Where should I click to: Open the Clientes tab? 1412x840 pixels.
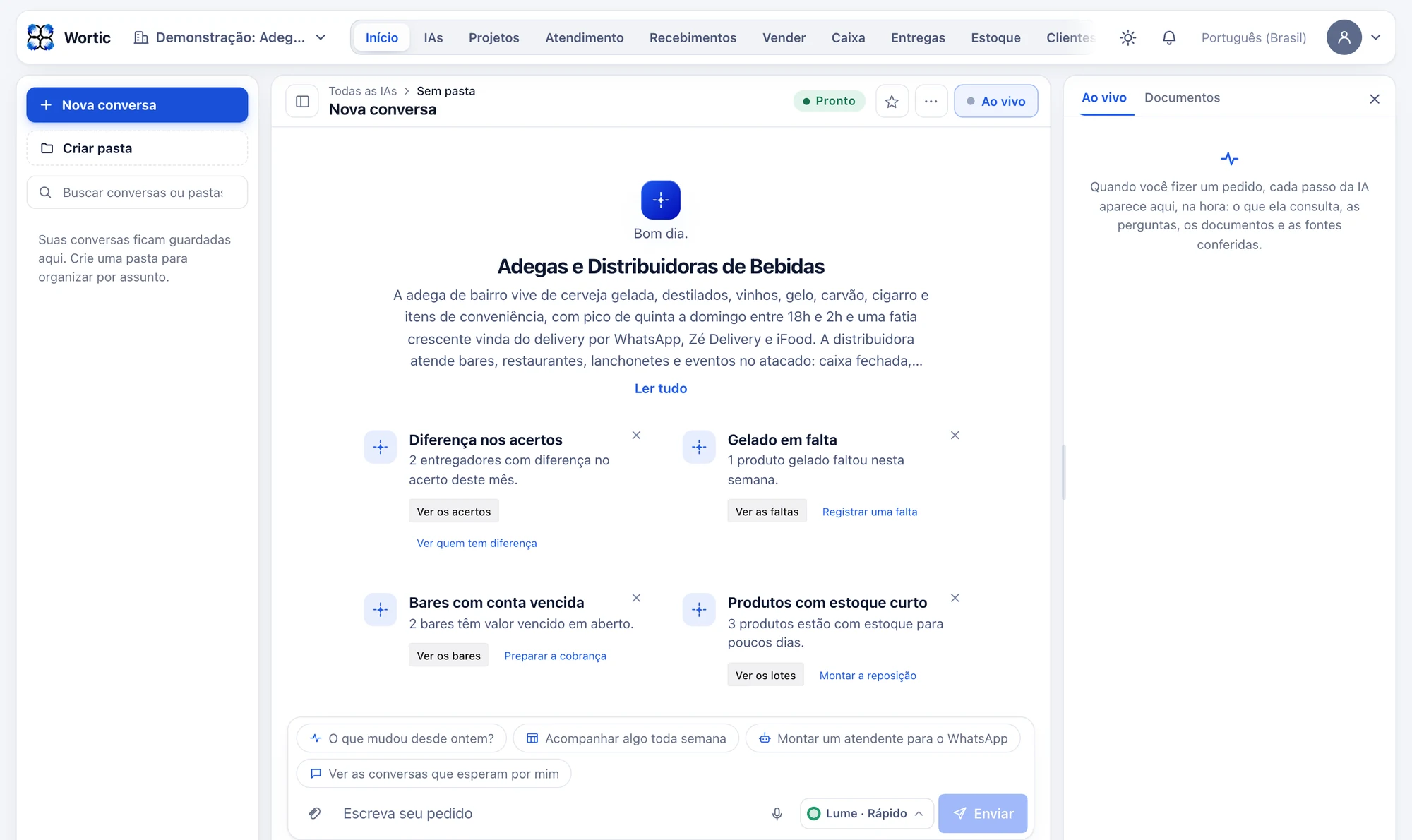pos(1070,37)
